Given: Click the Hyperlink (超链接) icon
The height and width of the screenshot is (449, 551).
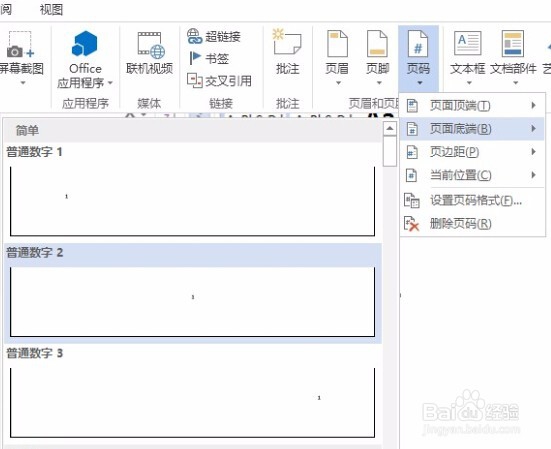Looking at the screenshot, I should click(195, 36).
